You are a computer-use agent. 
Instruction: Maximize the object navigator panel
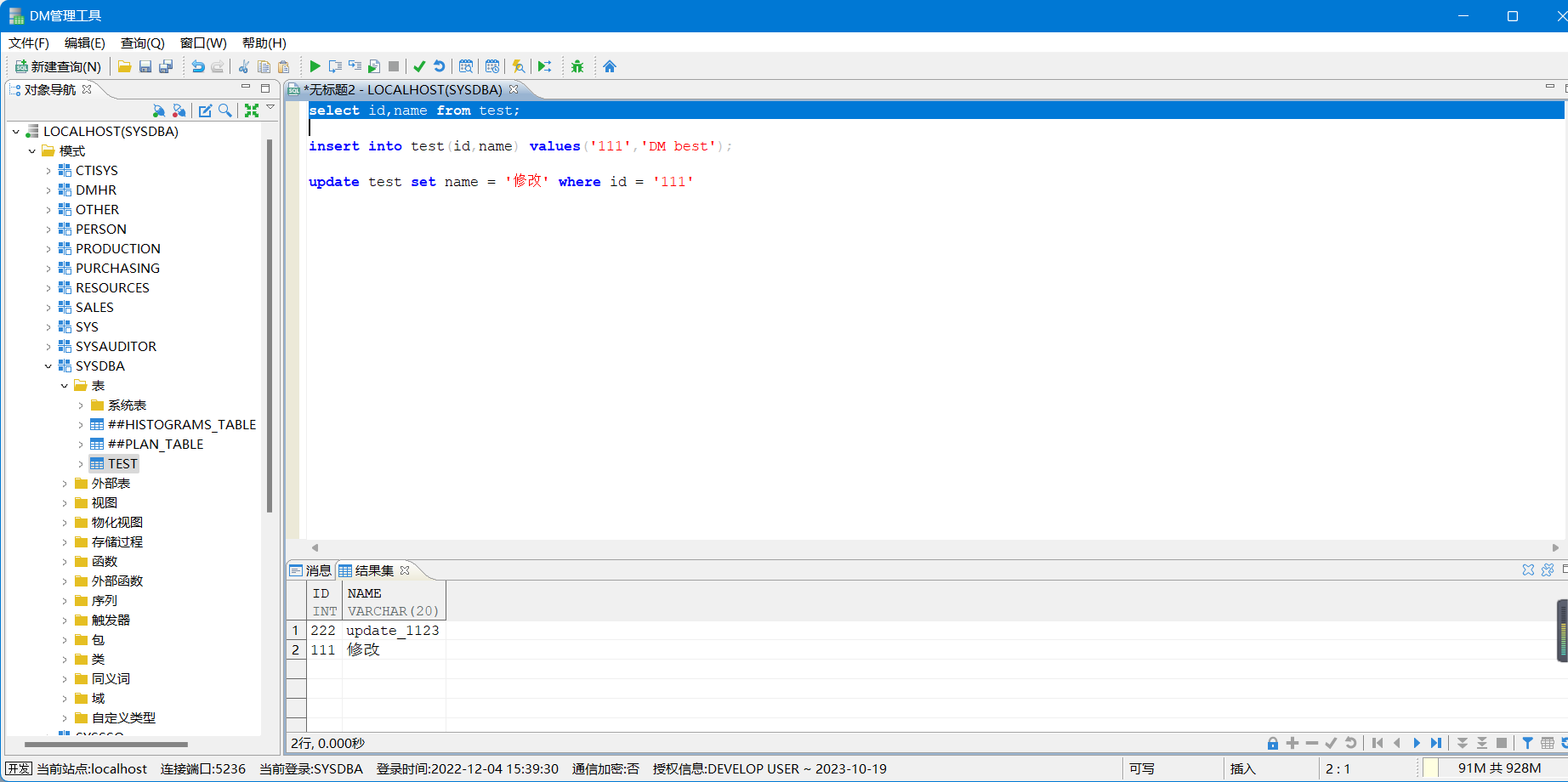[265, 88]
